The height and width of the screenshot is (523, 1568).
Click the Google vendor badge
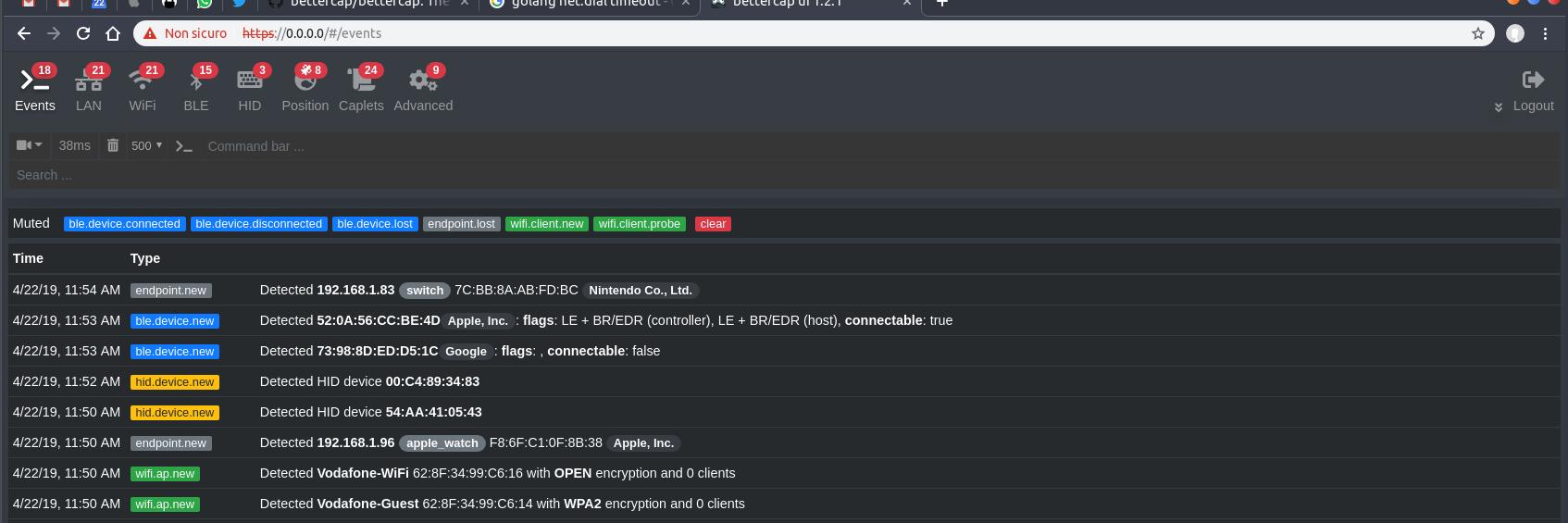466,352
